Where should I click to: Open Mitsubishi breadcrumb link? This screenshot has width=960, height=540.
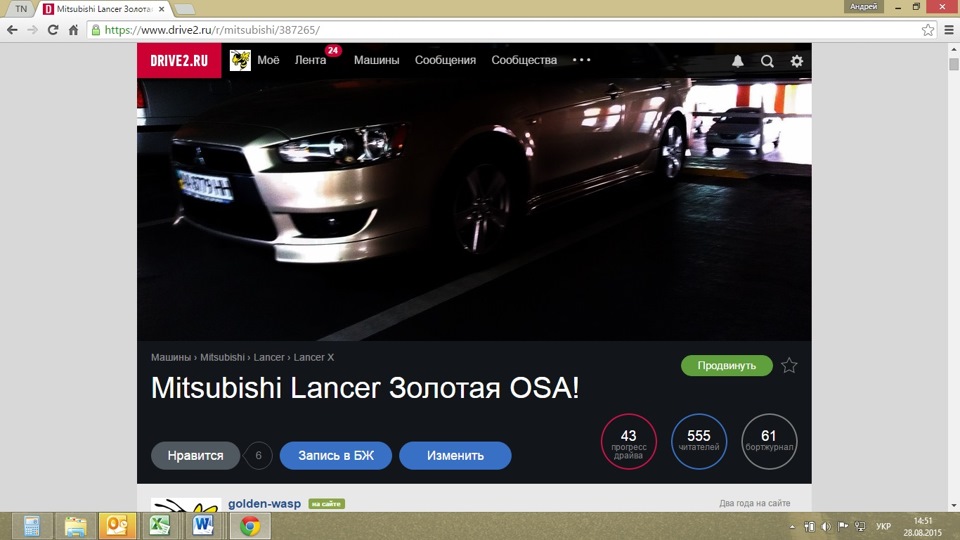(x=222, y=358)
